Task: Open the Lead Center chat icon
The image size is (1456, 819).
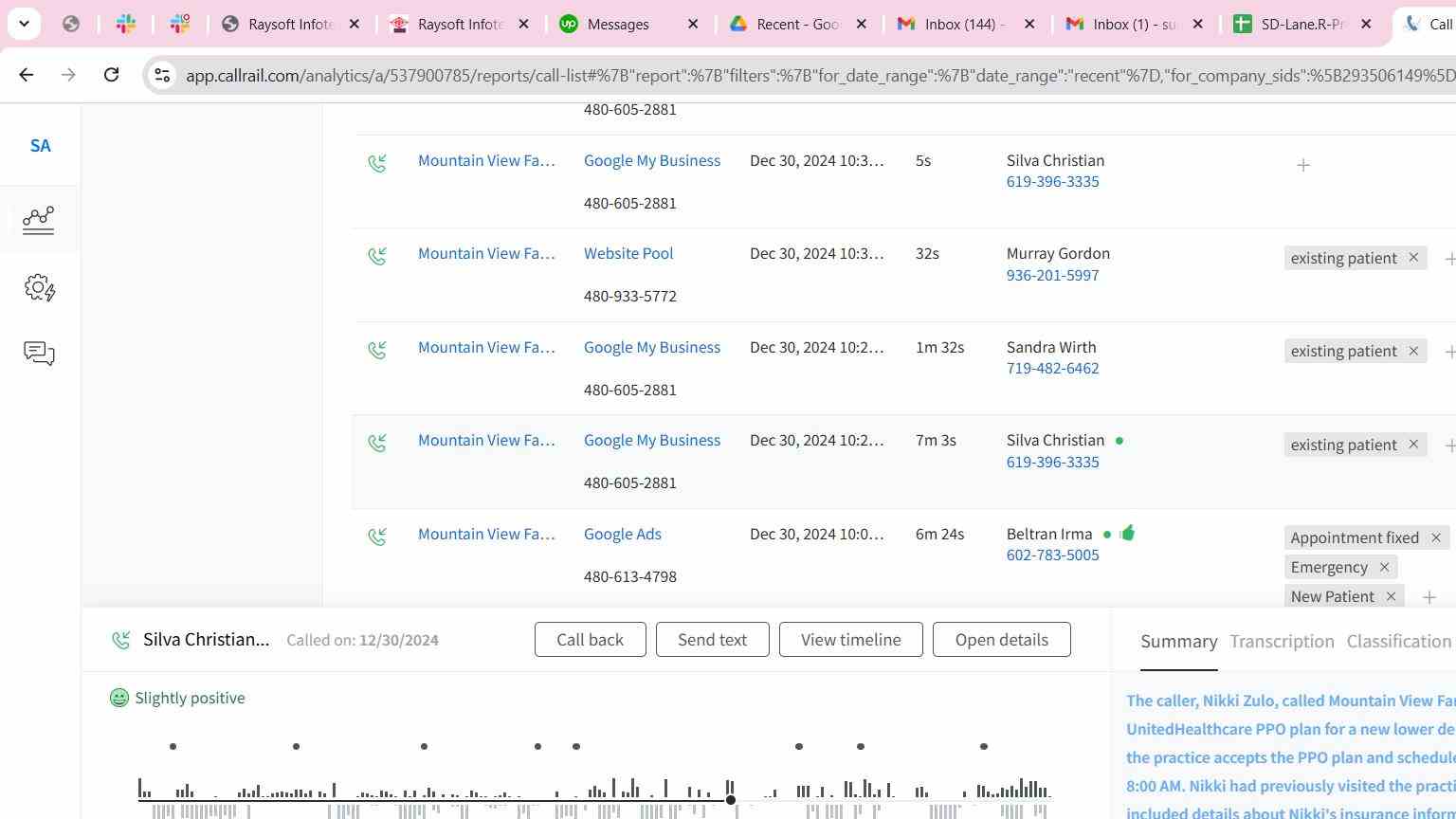Action: pos(39,354)
